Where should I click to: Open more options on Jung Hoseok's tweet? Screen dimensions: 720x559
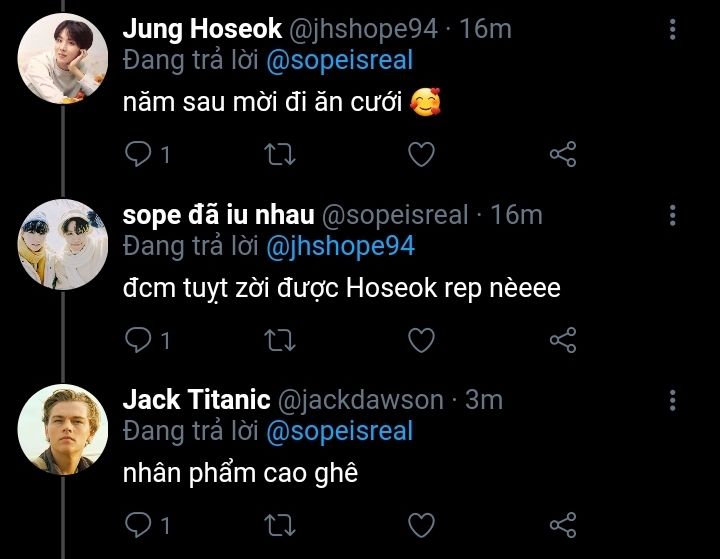(672, 29)
